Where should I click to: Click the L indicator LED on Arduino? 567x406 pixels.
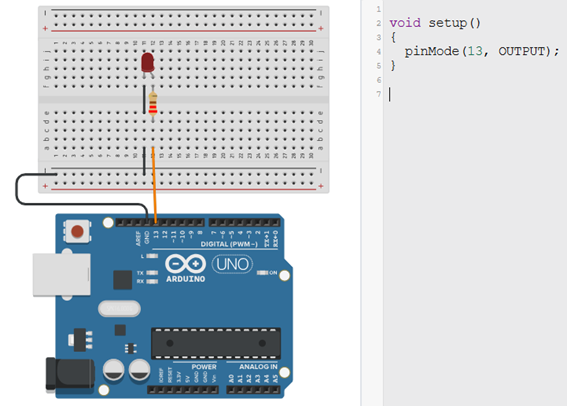(x=152, y=256)
